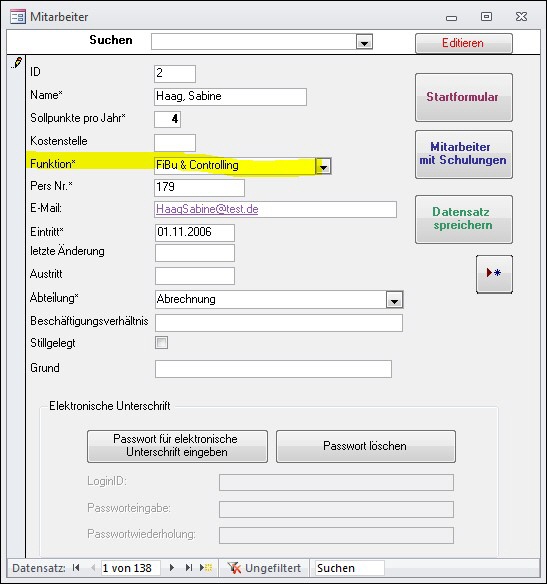Open HaagSabine@test.de email link
Viewport: 547px width, 584px height.
(x=207, y=209)
